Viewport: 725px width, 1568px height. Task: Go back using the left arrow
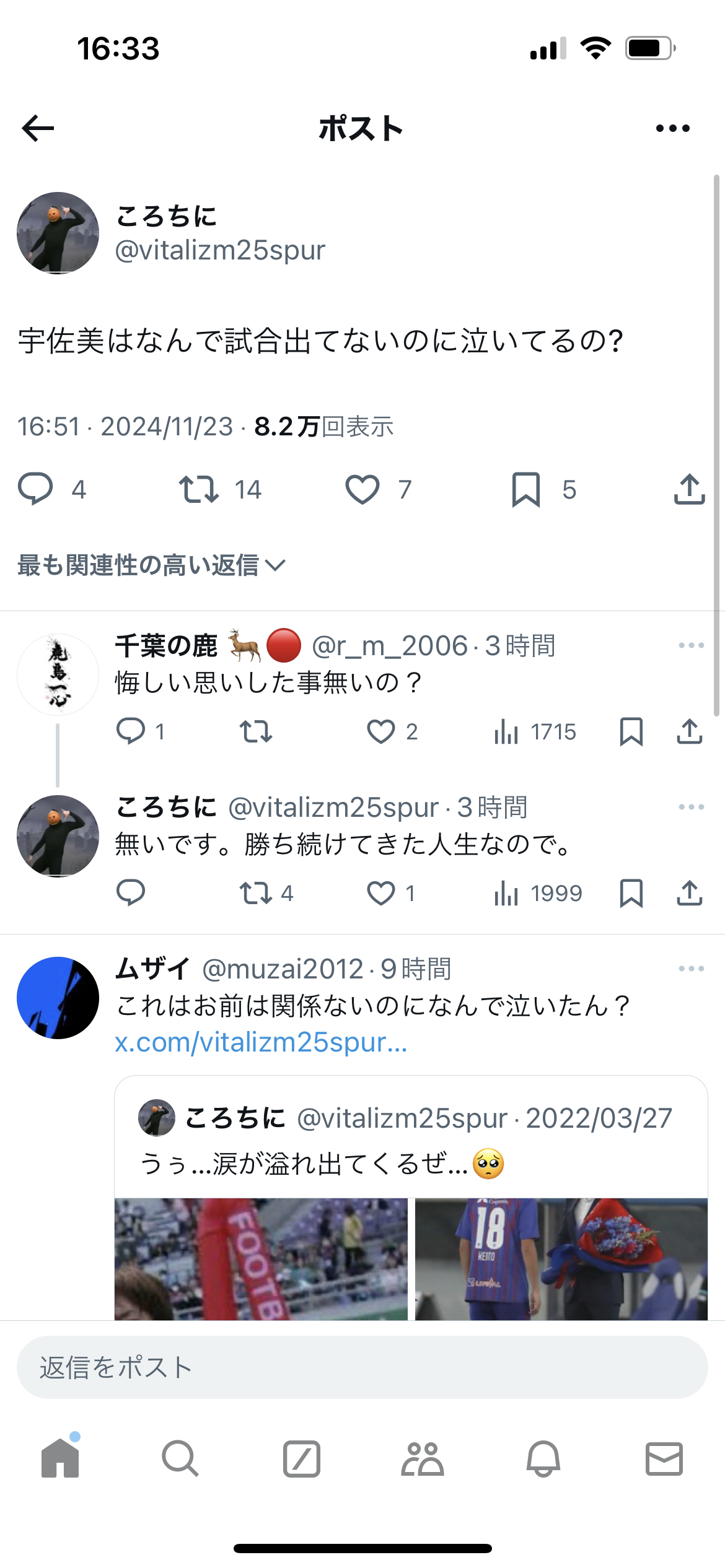(38, 128)
